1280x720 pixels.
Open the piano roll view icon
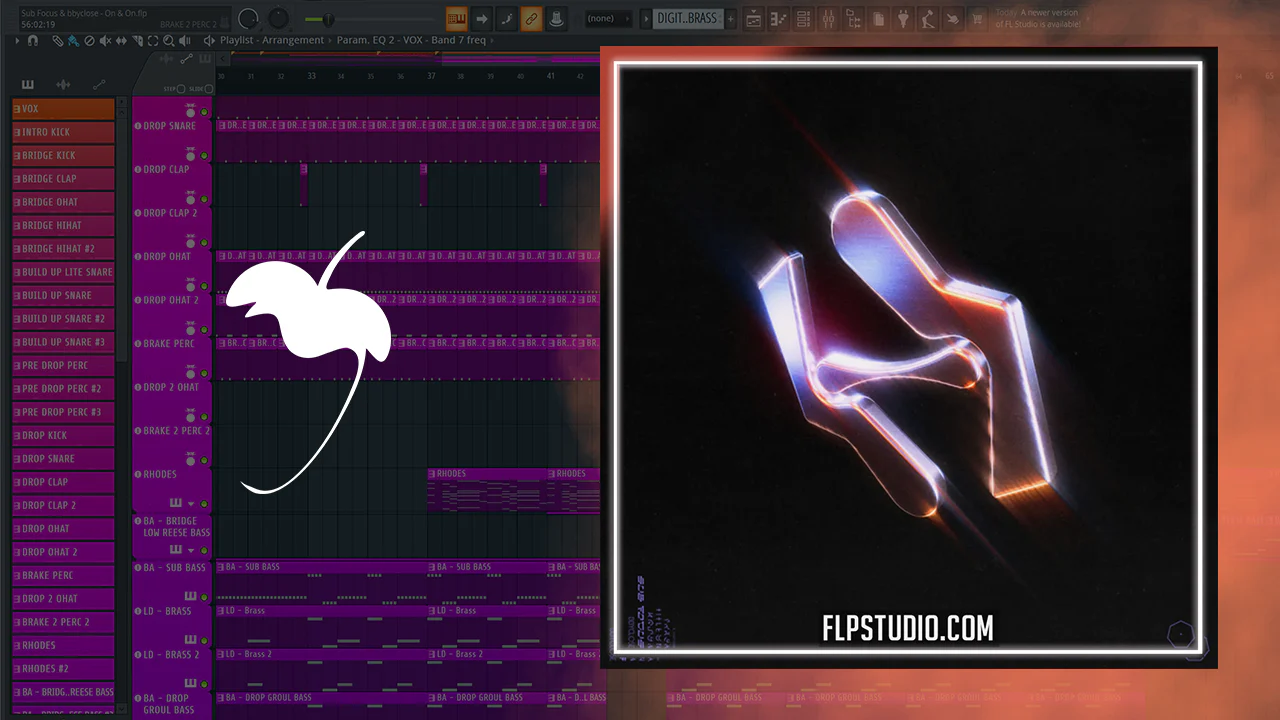779,18
